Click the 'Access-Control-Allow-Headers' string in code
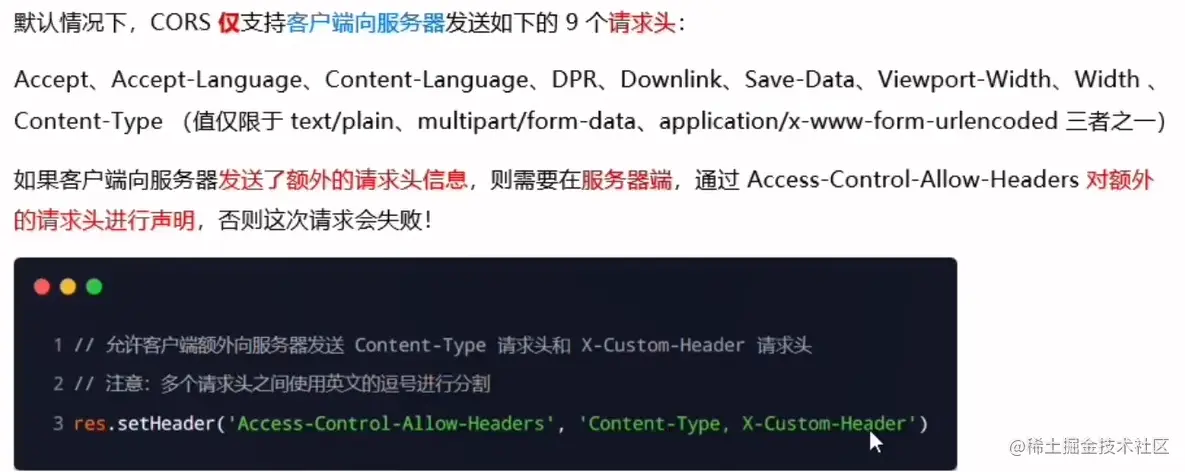This screenshot has width=1185, height=472. (394, 424)
